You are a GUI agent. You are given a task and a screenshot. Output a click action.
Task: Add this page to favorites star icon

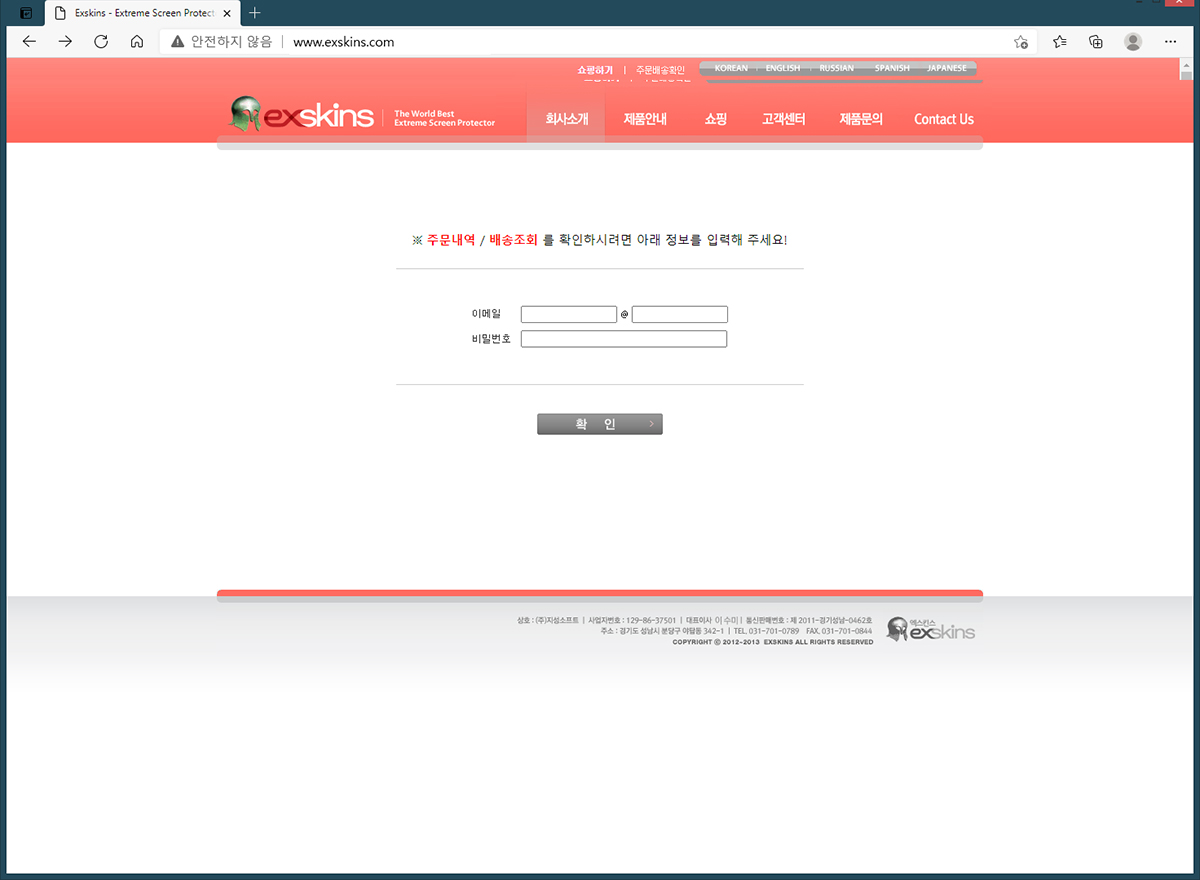[1020, 42]
